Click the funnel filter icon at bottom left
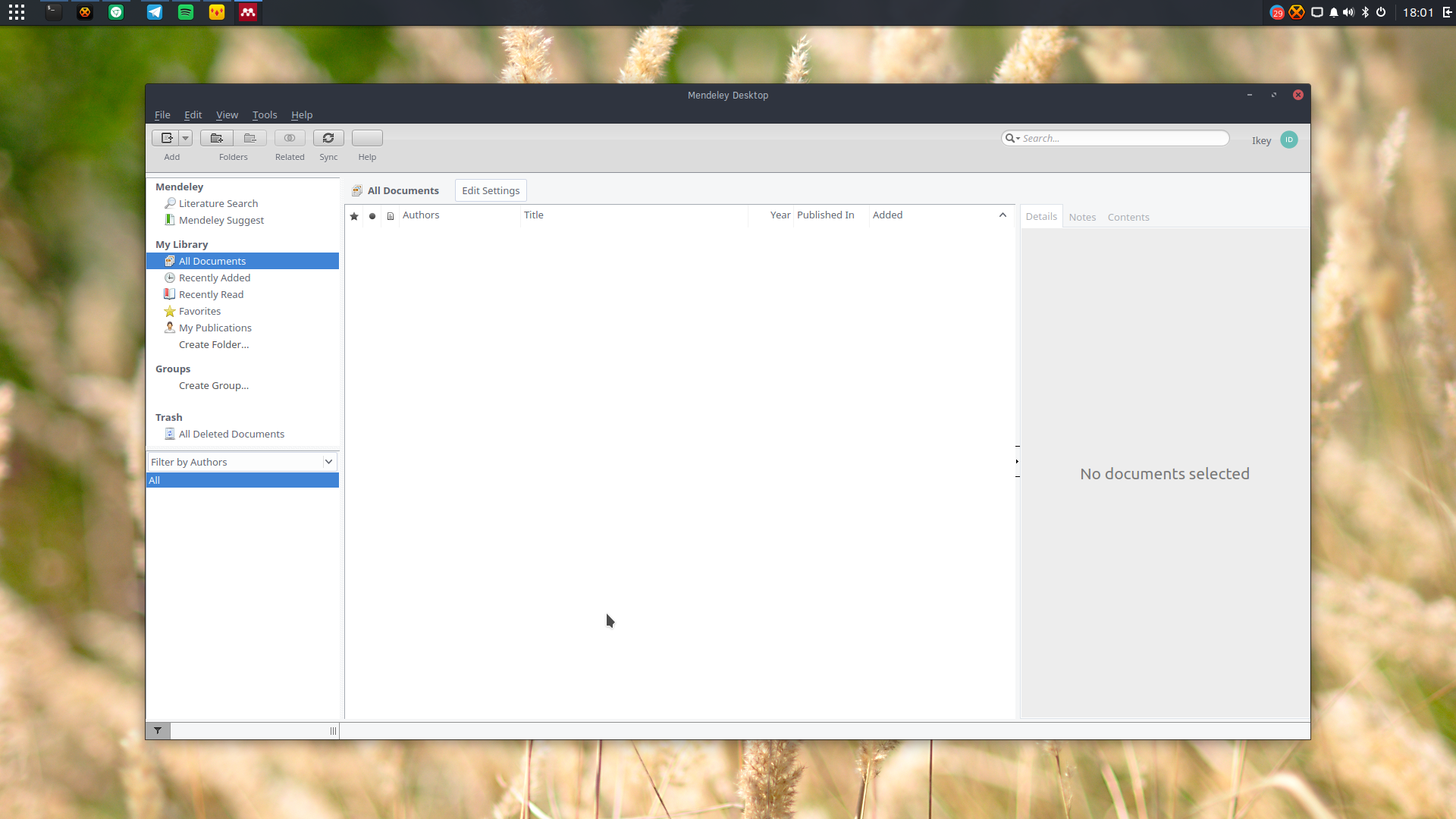Viewport: 1456px width, 819px height. click(x=158, y=731)
